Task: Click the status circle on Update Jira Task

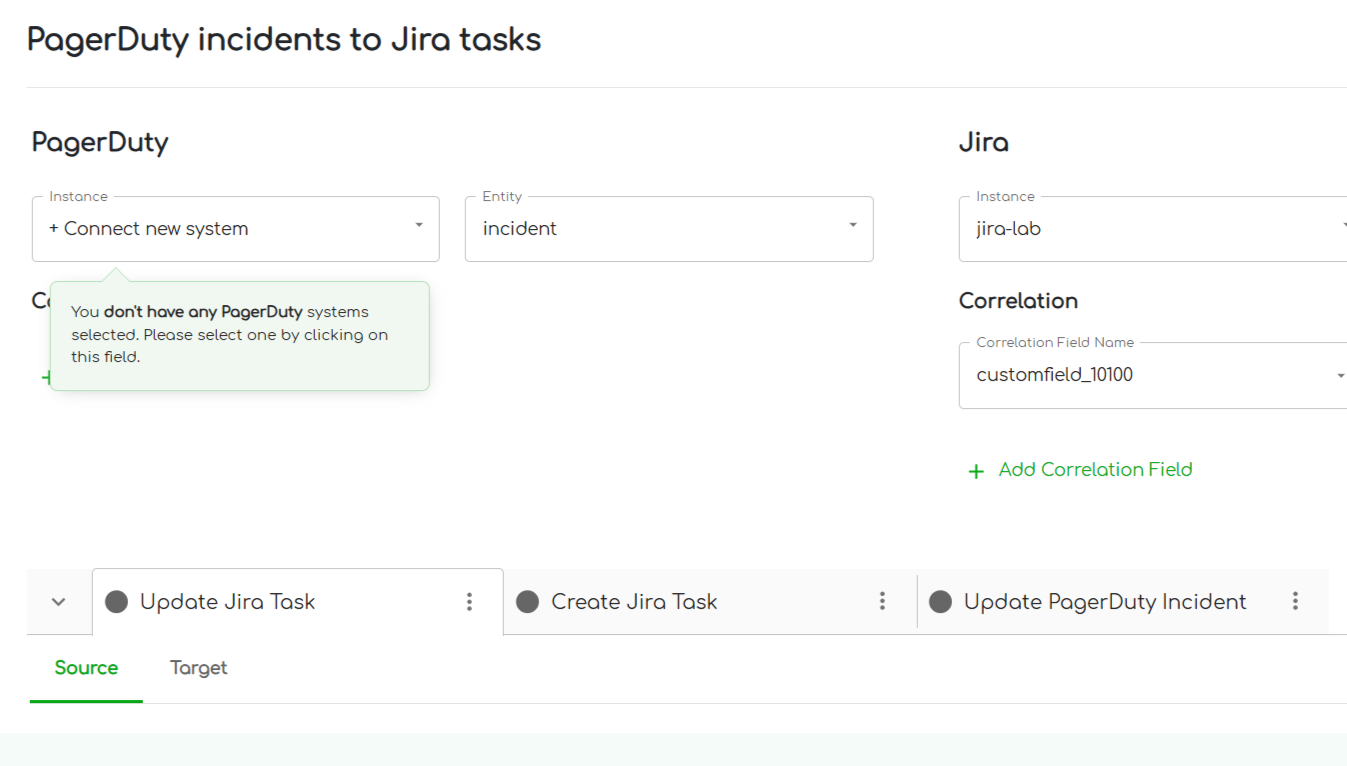Action: 117,602
